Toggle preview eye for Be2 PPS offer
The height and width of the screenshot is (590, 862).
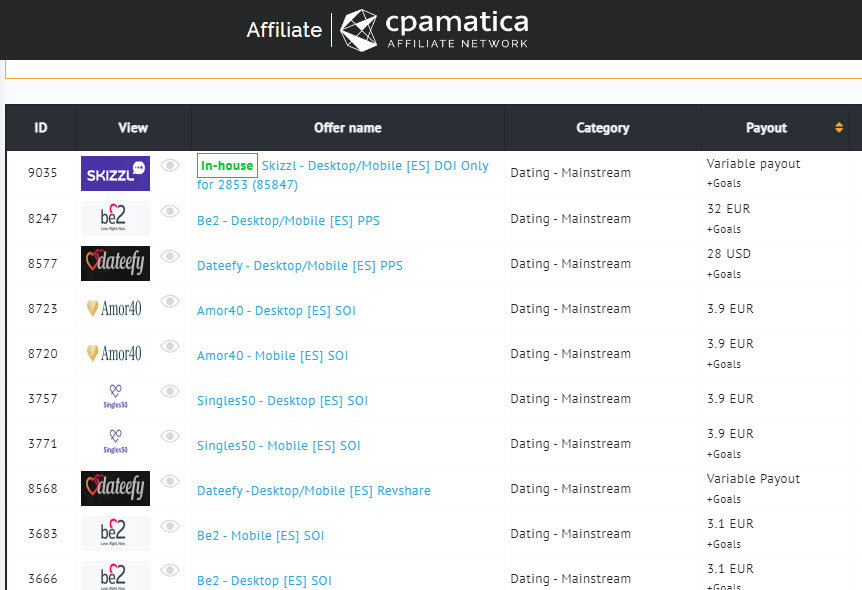pos(170,211)
